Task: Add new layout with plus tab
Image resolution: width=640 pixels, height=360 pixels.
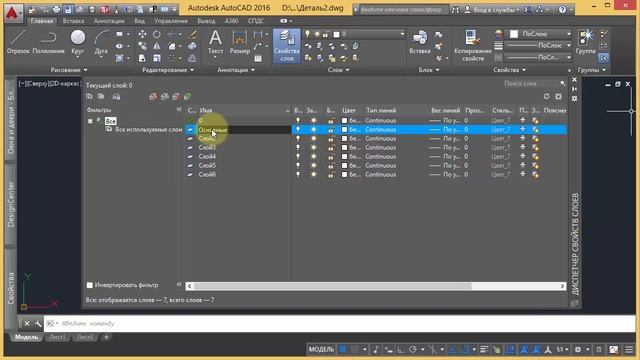Action: pyautogui.click(x=106, y=337)
